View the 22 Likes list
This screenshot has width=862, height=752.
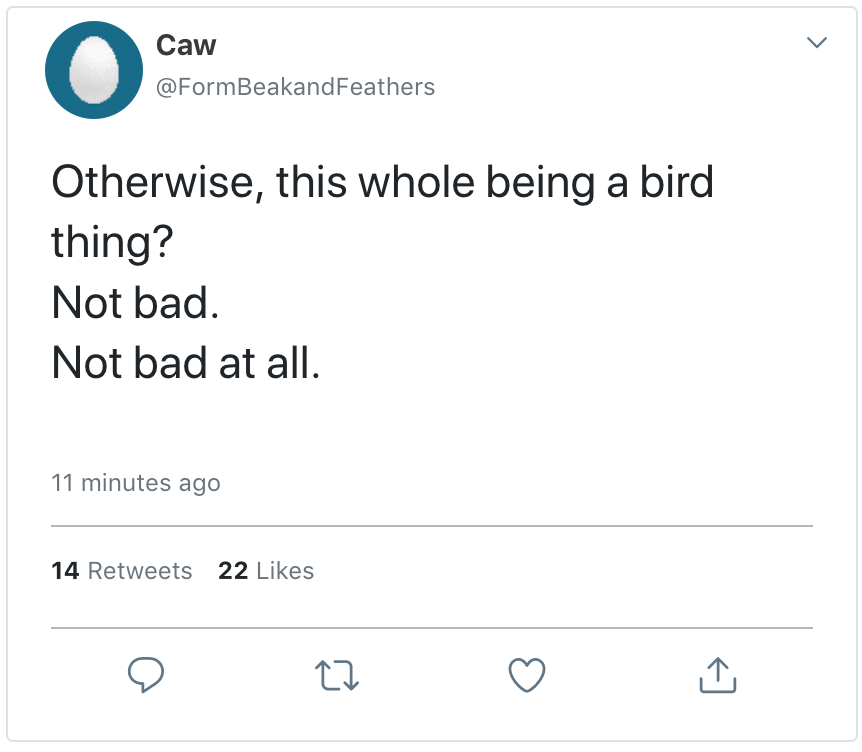266,571
